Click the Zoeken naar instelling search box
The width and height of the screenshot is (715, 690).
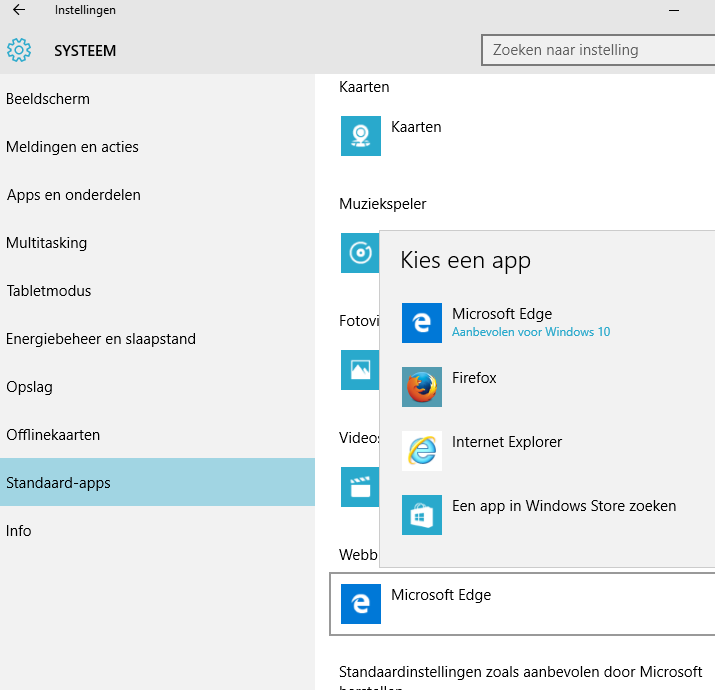(597, 50)
